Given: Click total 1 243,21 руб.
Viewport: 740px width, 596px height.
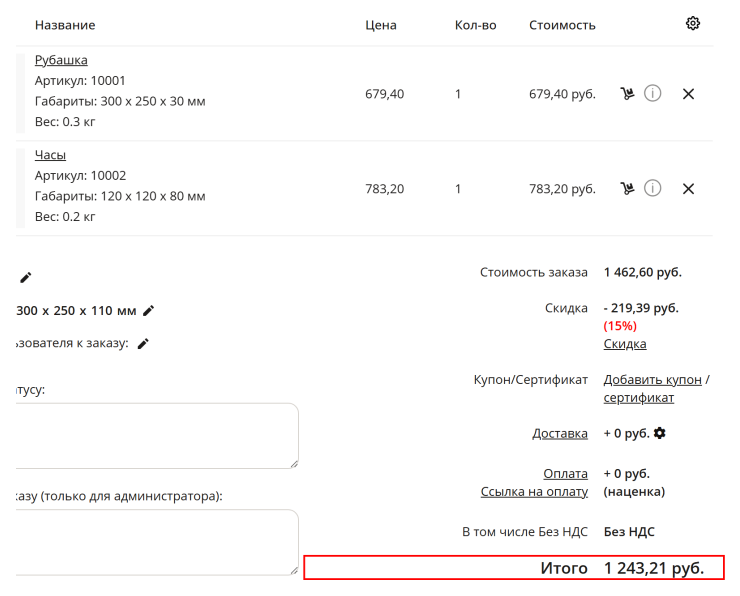Looking at the screenshot, I should point(654,568).
